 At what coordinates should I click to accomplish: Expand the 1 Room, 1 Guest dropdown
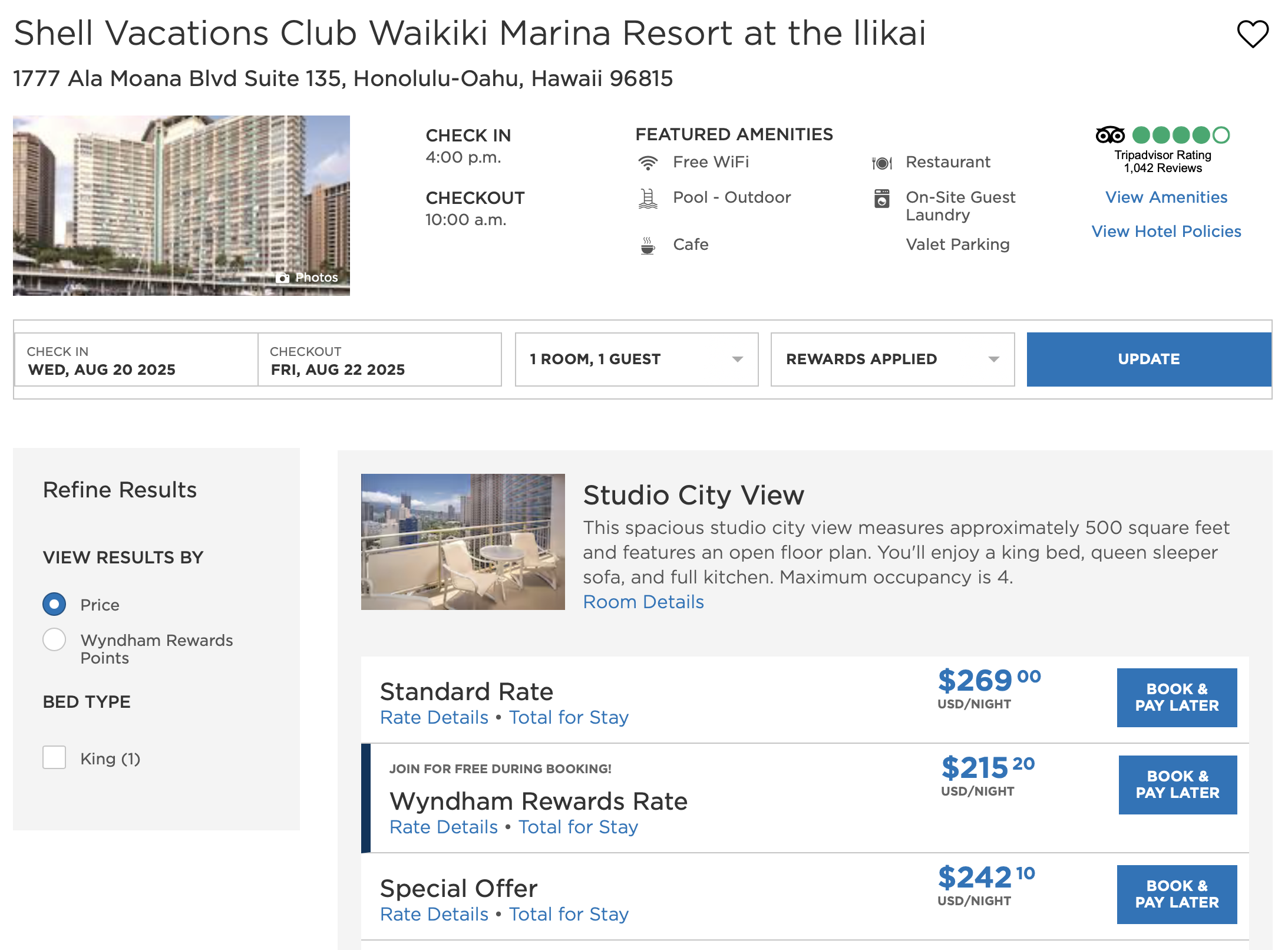point(636,359)
